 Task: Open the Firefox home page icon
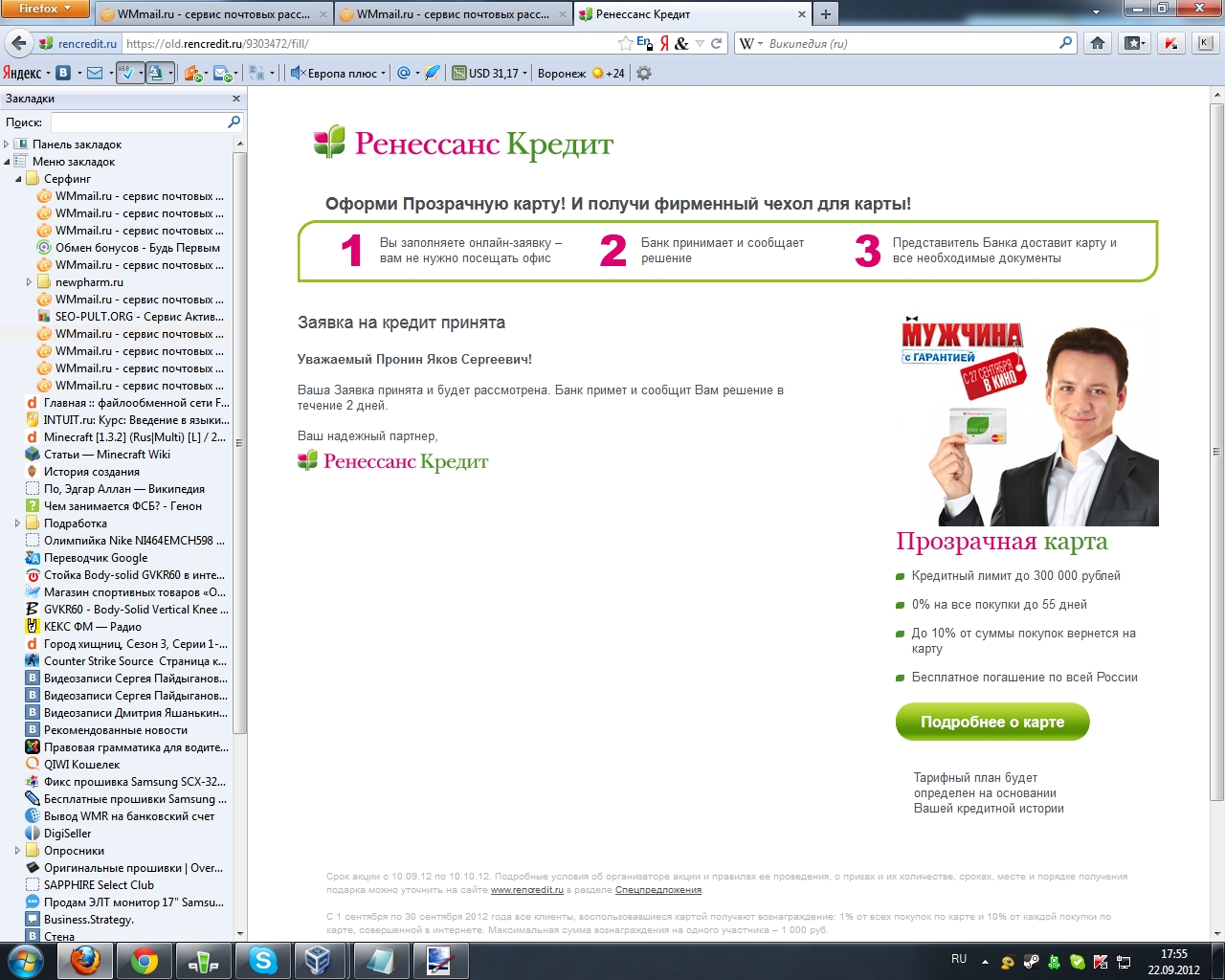point(1098,43)
